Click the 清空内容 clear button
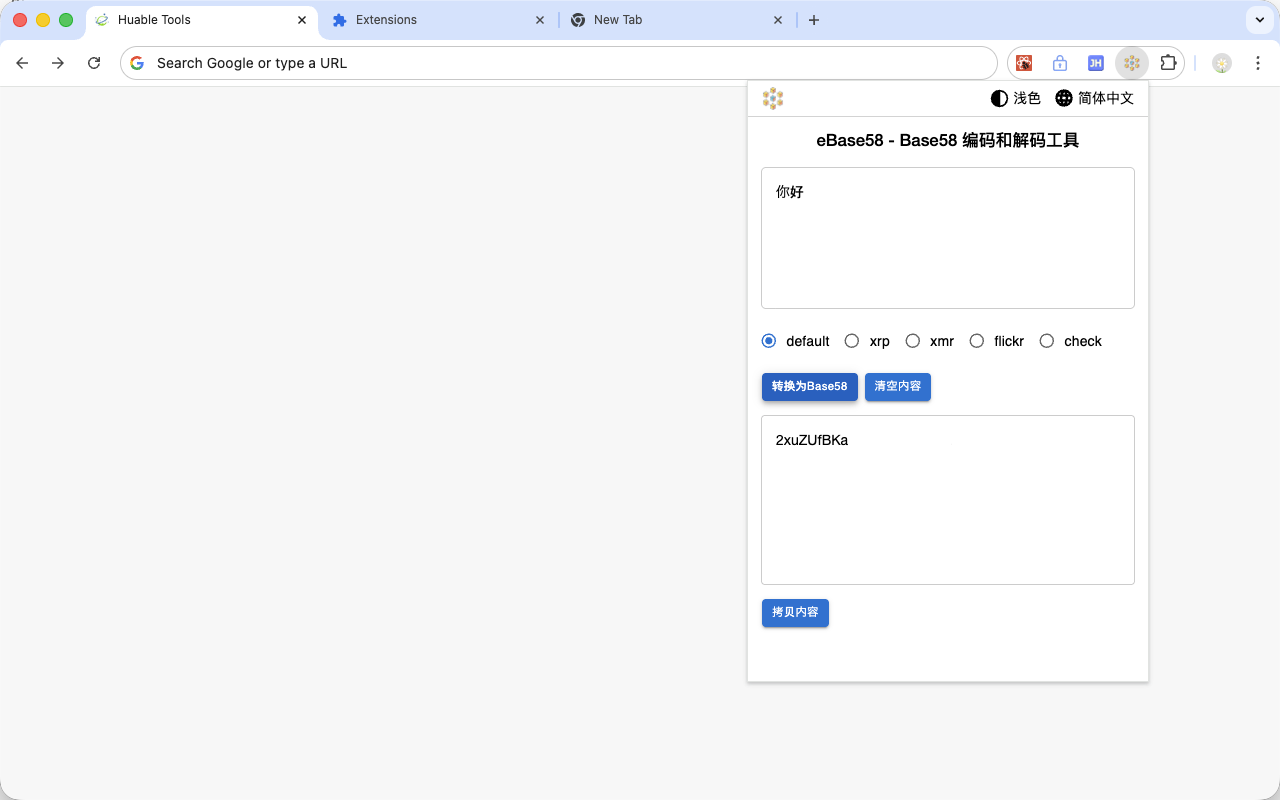 [x=898, y=387]
